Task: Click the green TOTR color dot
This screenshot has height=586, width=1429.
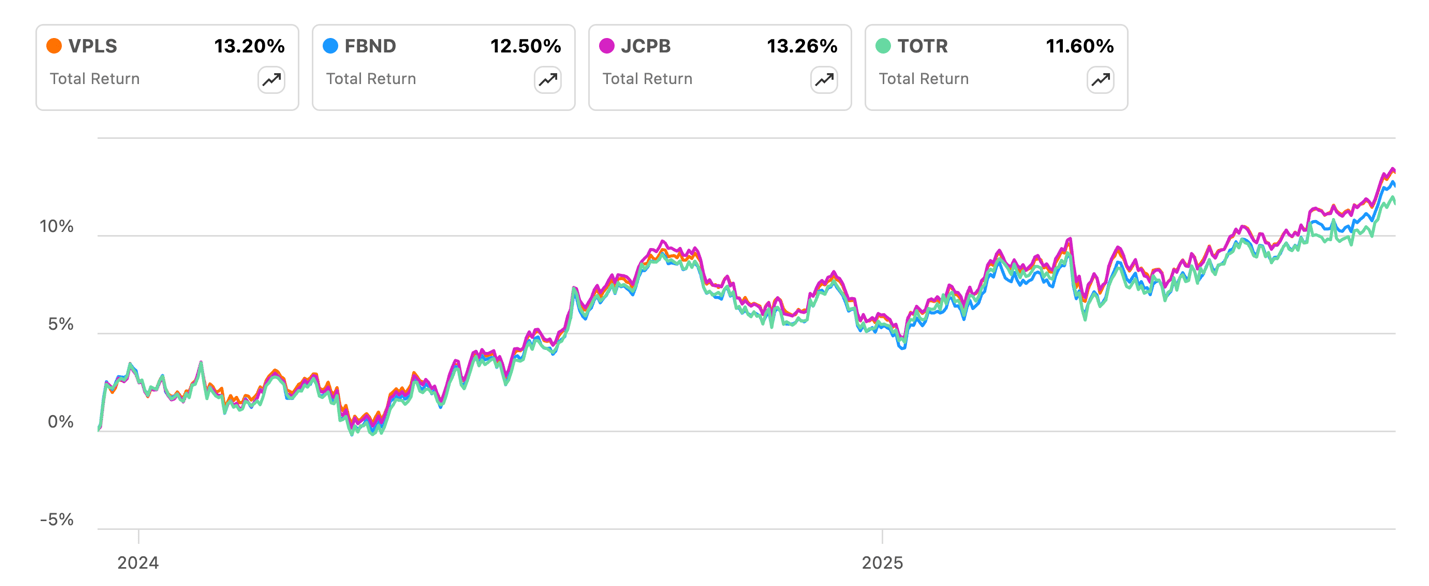Action: [x=883, y=46]
